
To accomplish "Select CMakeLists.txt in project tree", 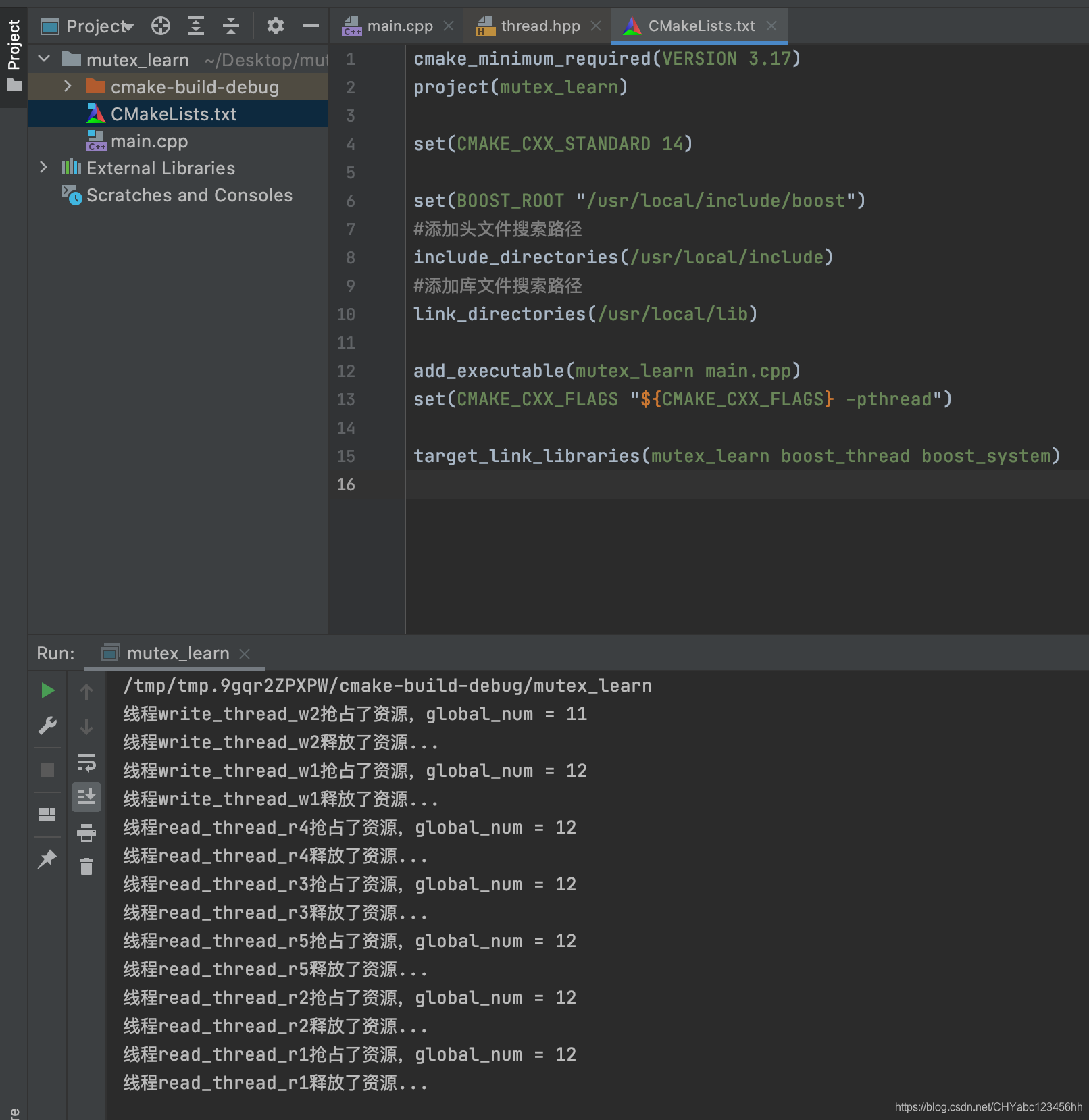I will [178, 113].
